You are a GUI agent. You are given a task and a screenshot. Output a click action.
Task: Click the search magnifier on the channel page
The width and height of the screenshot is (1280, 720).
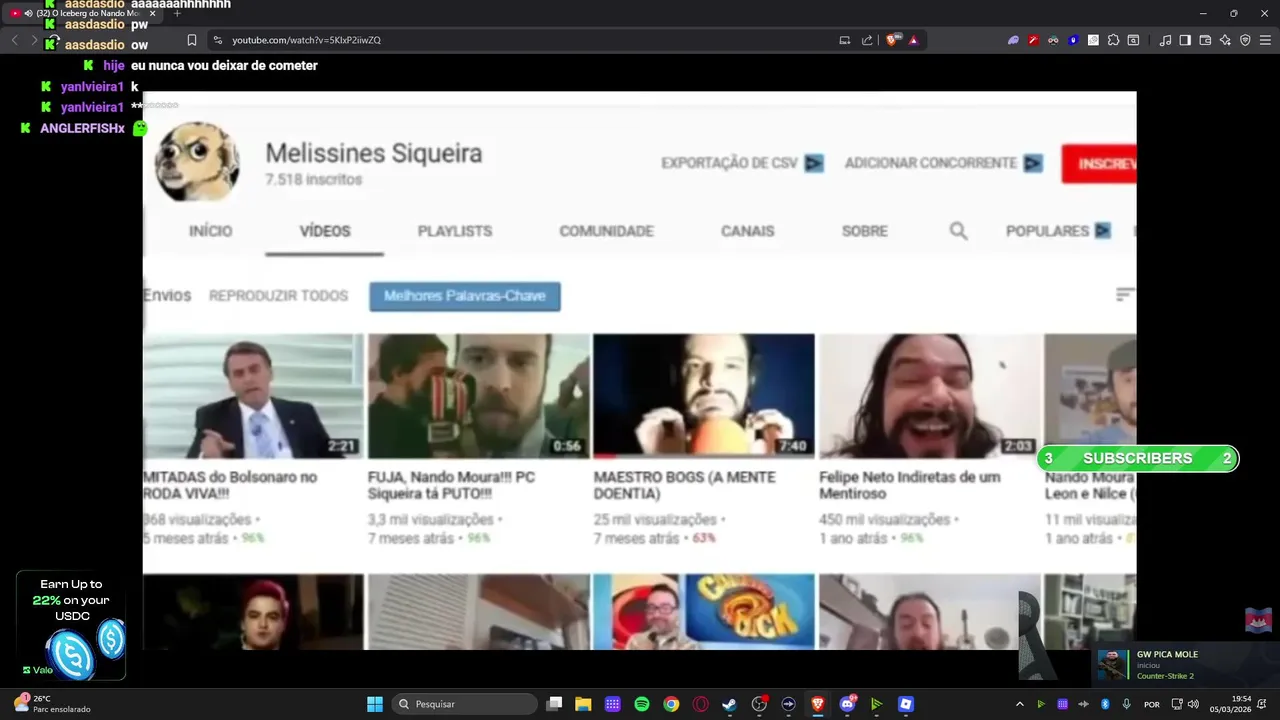958,231
